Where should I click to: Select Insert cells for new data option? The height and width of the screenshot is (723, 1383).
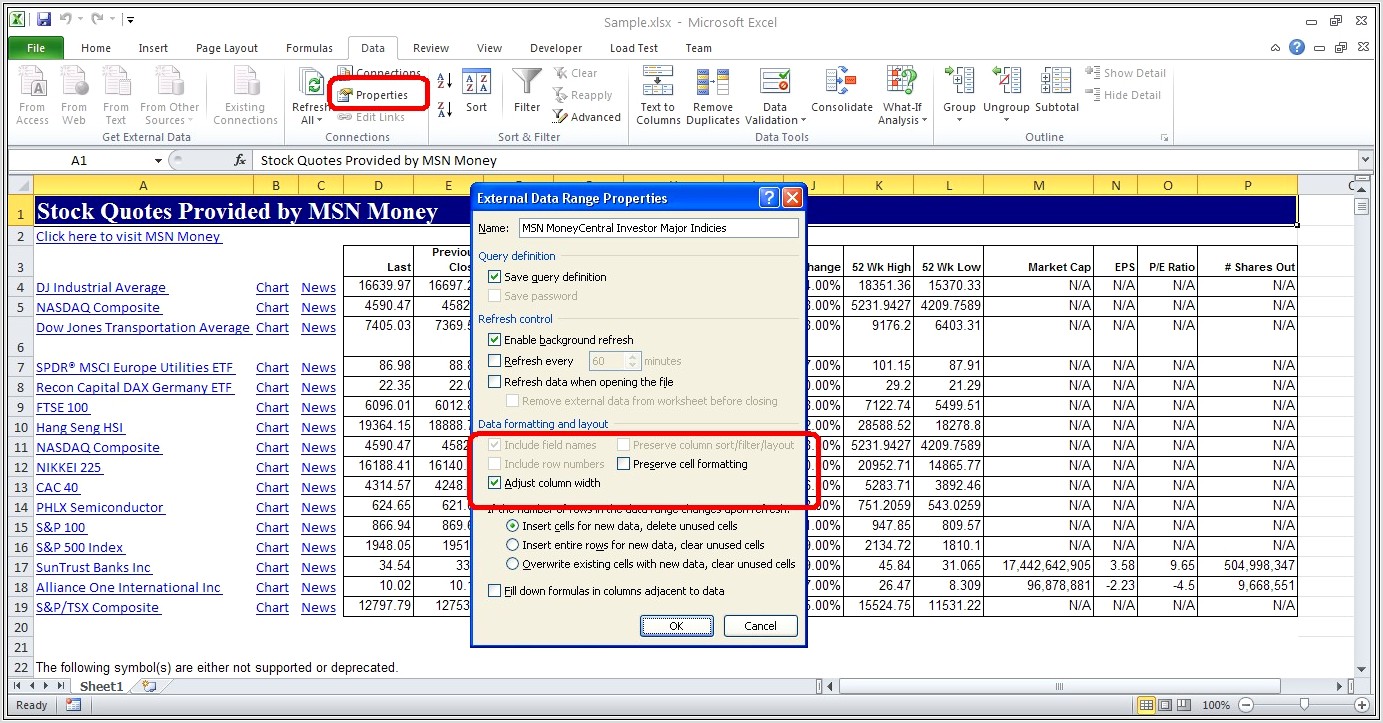513,526
